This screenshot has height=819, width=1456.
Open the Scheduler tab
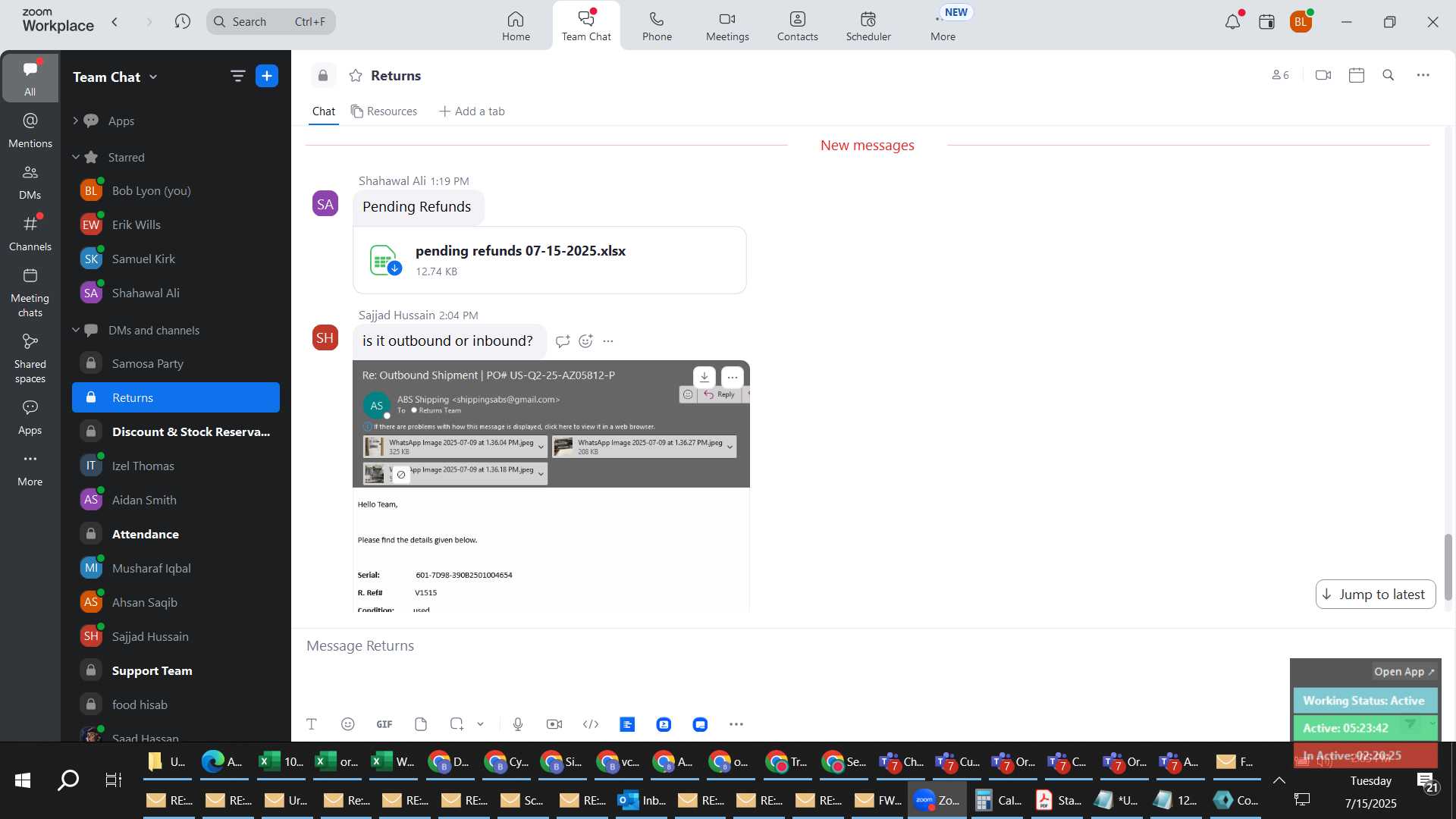868,26
